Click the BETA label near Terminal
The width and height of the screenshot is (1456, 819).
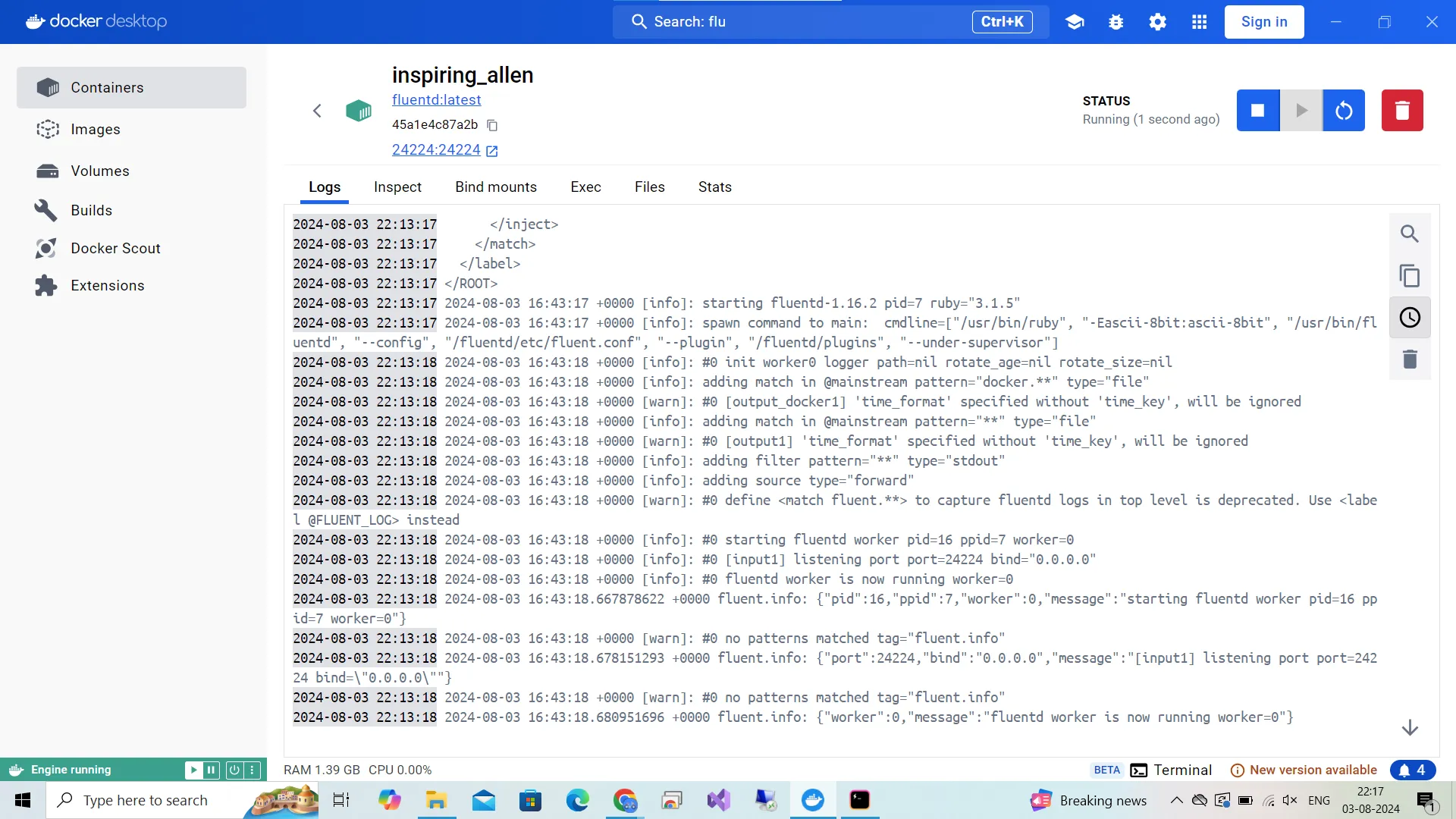pos(1106,770)
